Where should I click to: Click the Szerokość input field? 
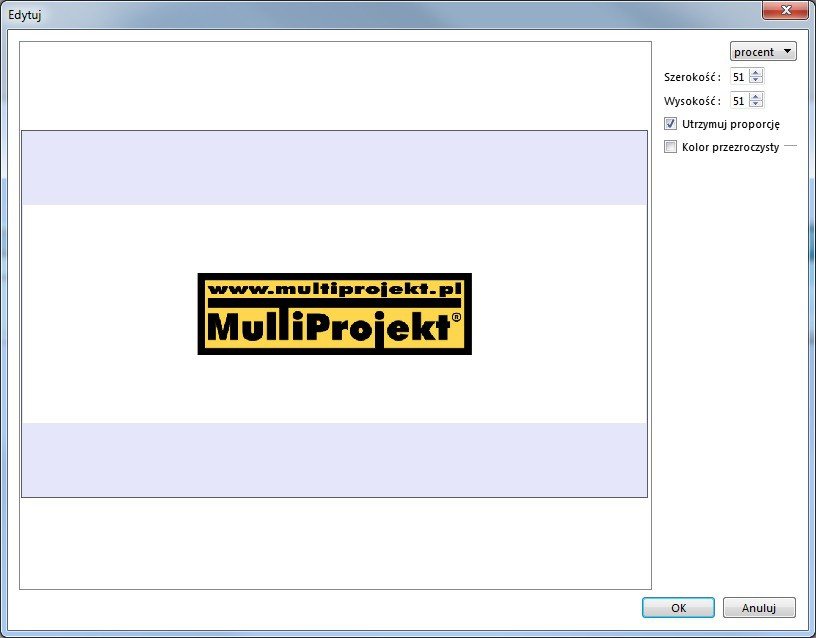pyautogui.click(x=740, y=77)
